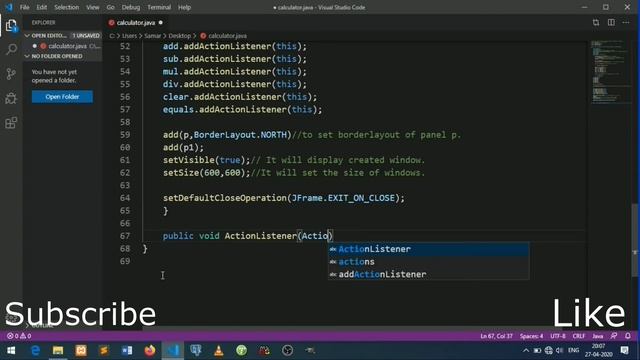The height and width of the screenshot is (360, 640).
Task: Click the taskbar clock and date
Action: pos(599,350)
